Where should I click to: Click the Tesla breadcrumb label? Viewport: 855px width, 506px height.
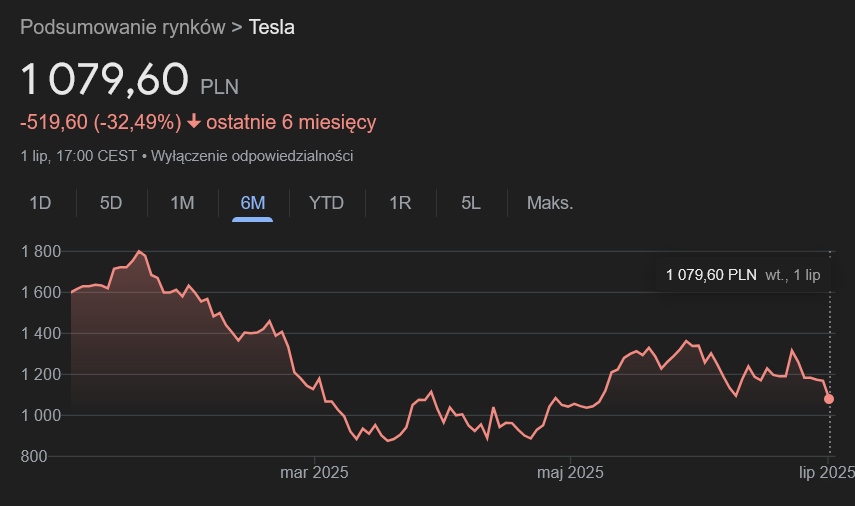click(x=271, y=27)
